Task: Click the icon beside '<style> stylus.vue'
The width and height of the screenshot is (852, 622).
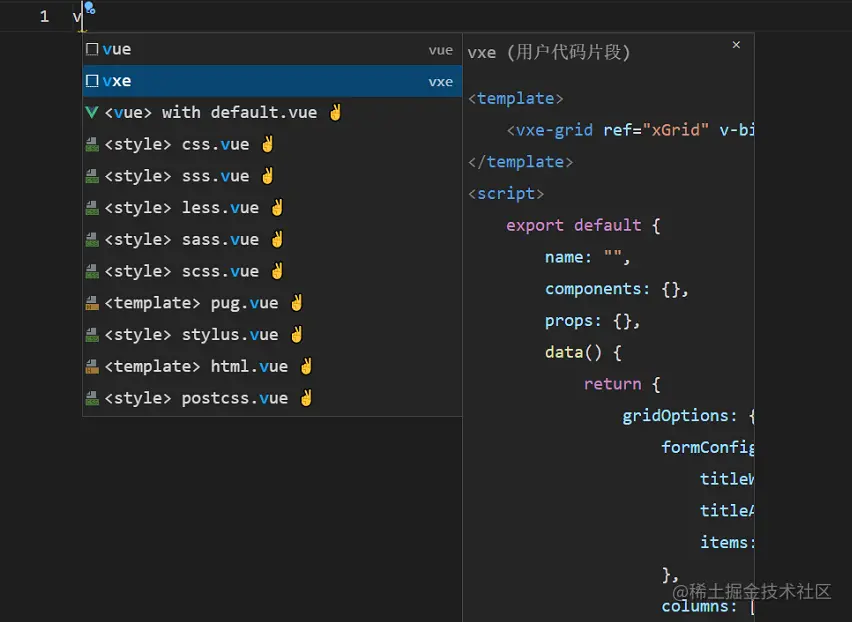Action: click(92, 335)
